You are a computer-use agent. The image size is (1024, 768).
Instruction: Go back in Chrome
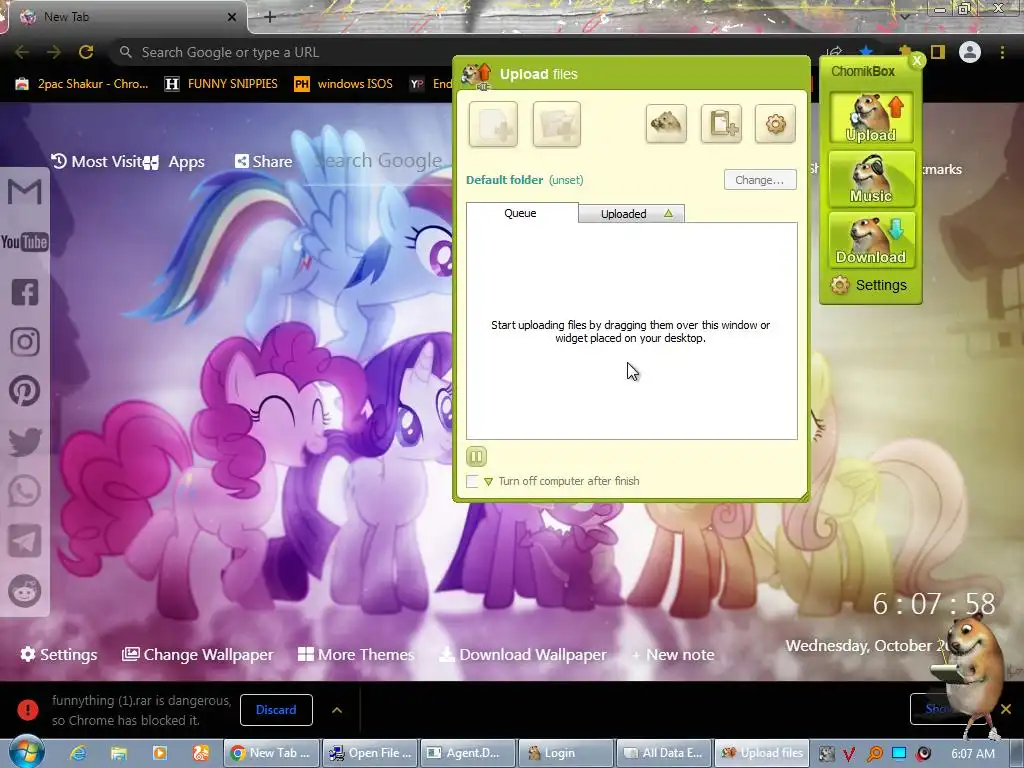pyautogui.click(x=22, y=52)
